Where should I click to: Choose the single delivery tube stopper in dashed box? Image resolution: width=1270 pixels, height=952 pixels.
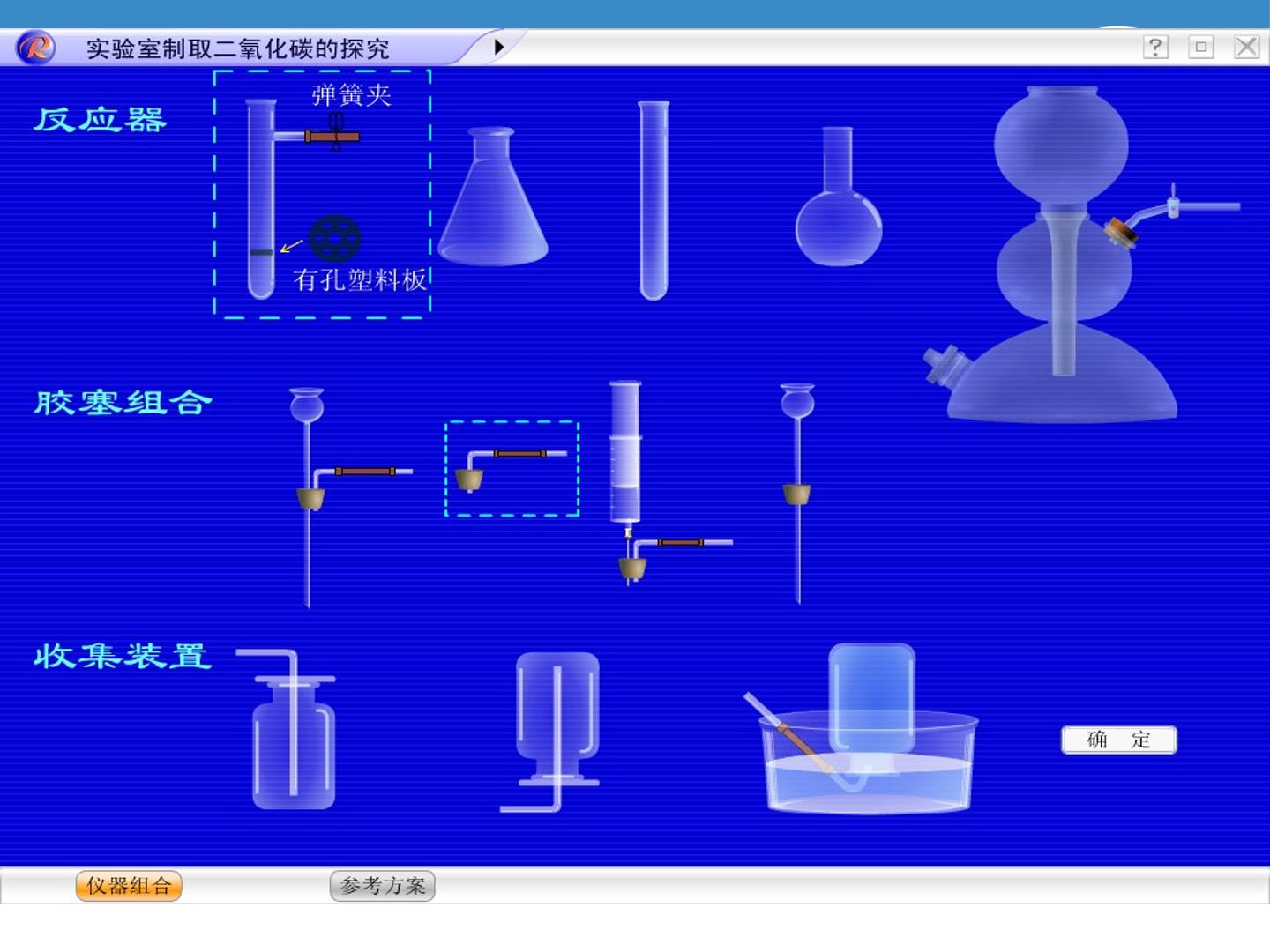[512, 468]
